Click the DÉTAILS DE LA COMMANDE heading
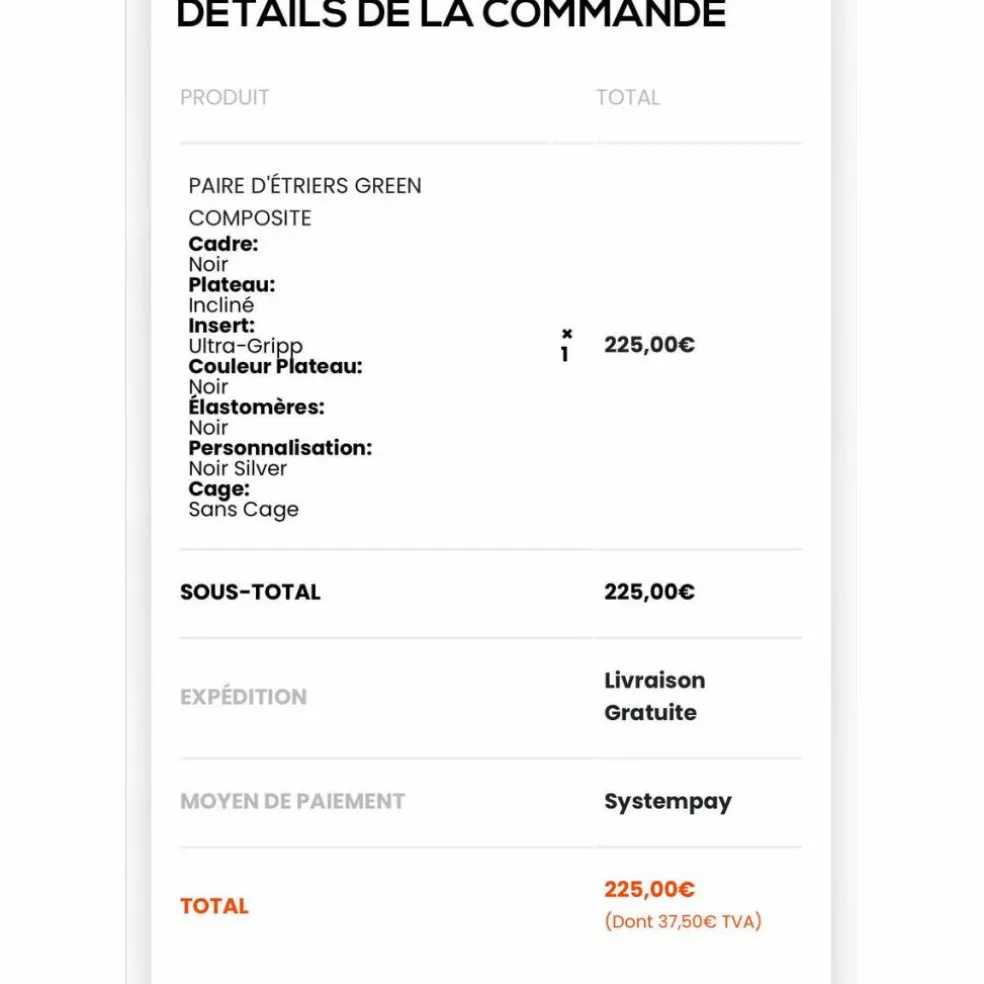The image size is (984, 984). (451, 14)
